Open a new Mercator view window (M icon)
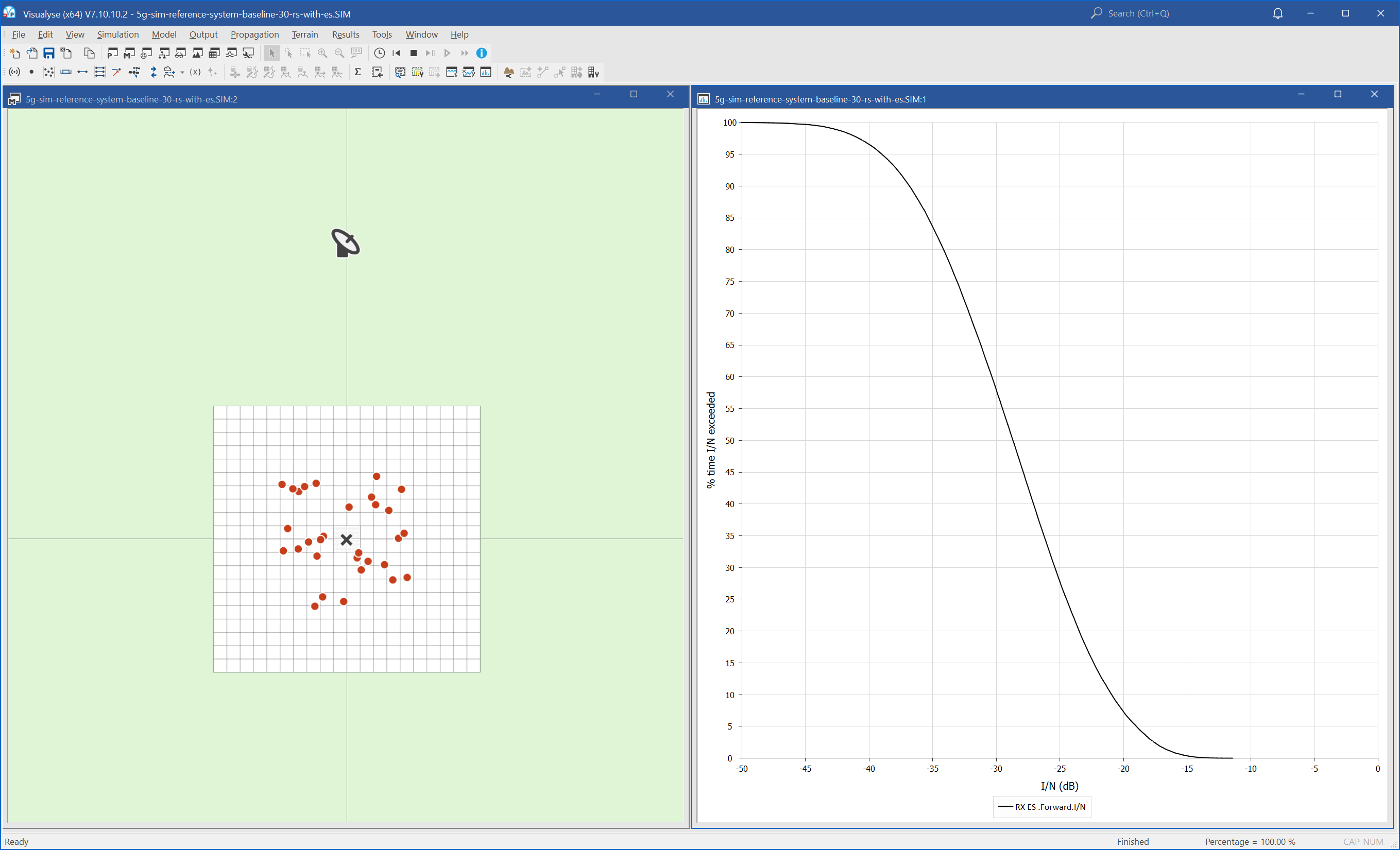 tap(130, 54)
